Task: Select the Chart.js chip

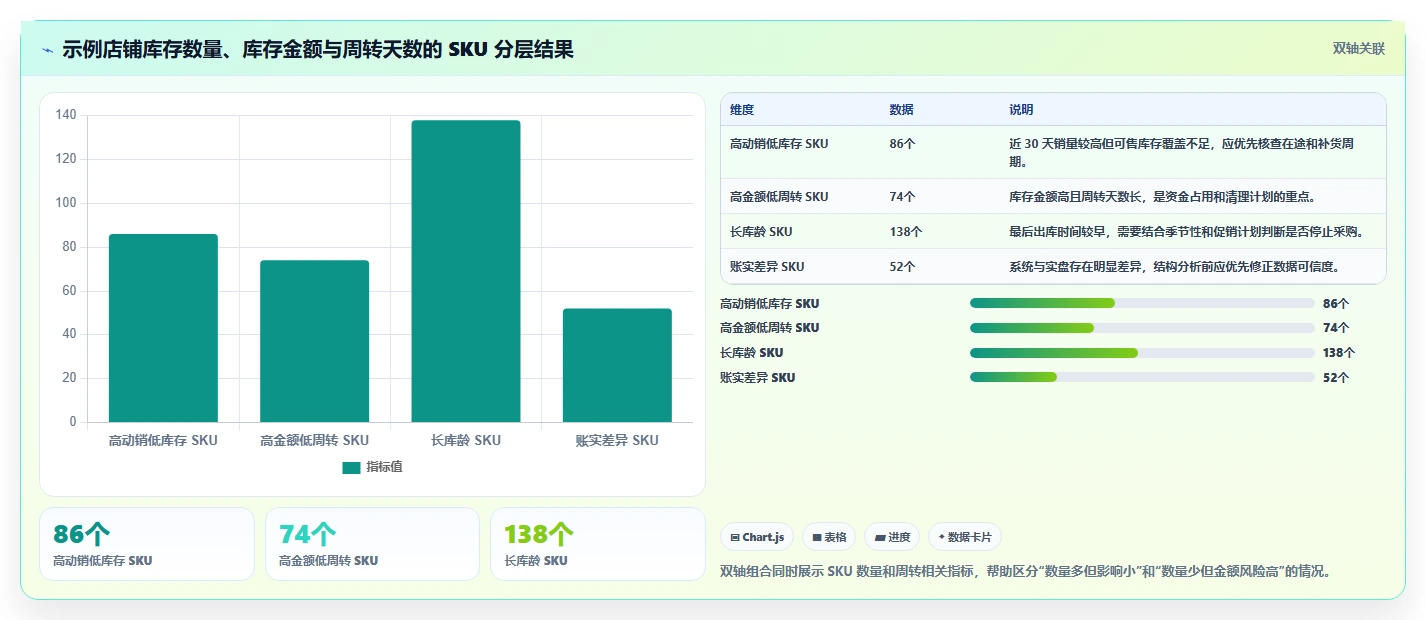Action: [757, 537]
